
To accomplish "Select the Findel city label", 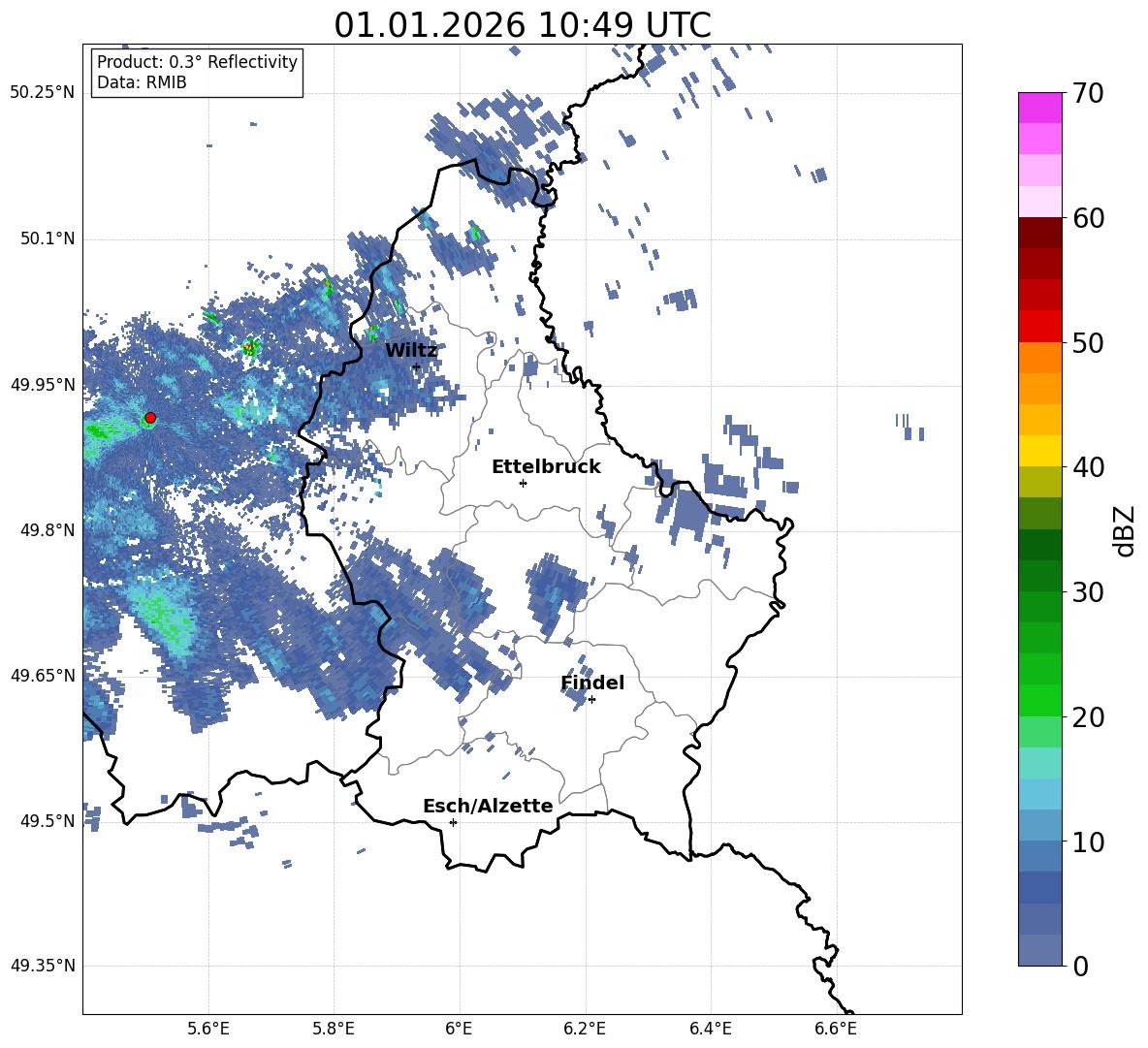I will click(592, 683).
